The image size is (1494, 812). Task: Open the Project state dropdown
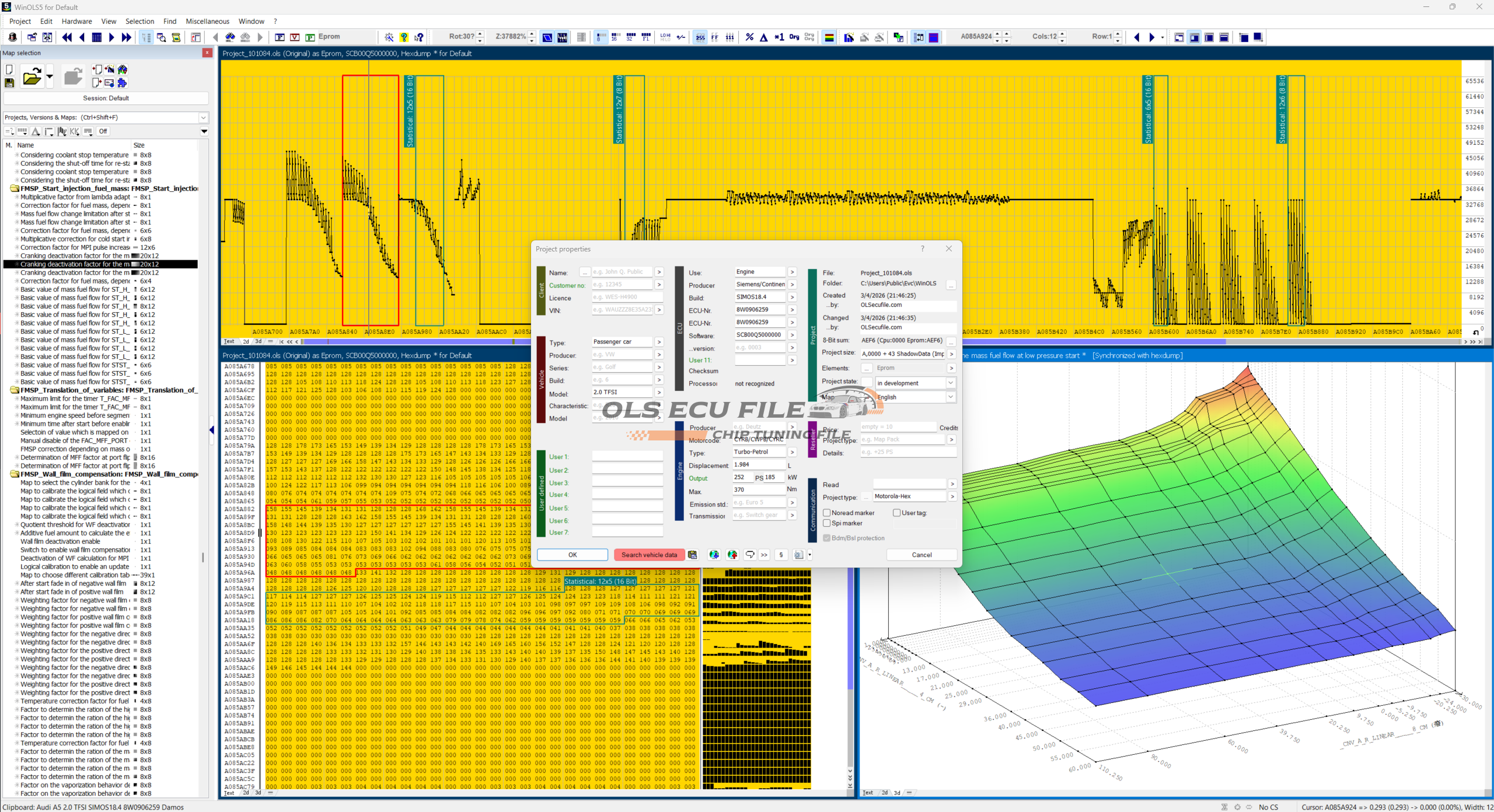[950, 383]
